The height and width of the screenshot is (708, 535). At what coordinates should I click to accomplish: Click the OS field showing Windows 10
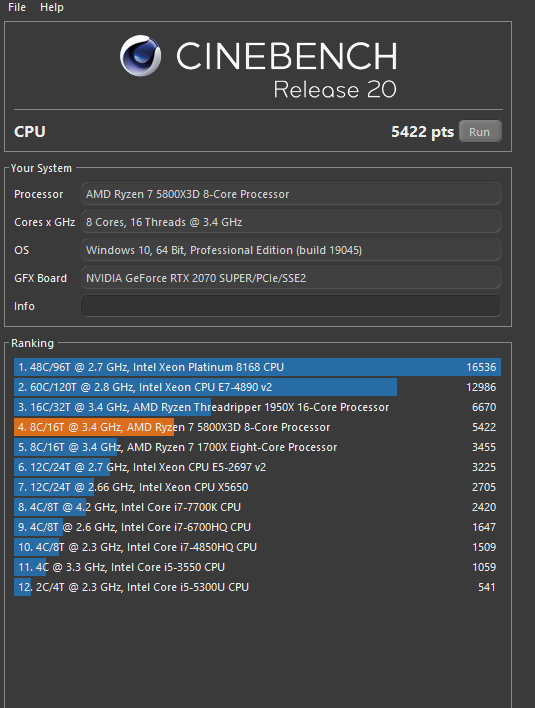(291, 250)
